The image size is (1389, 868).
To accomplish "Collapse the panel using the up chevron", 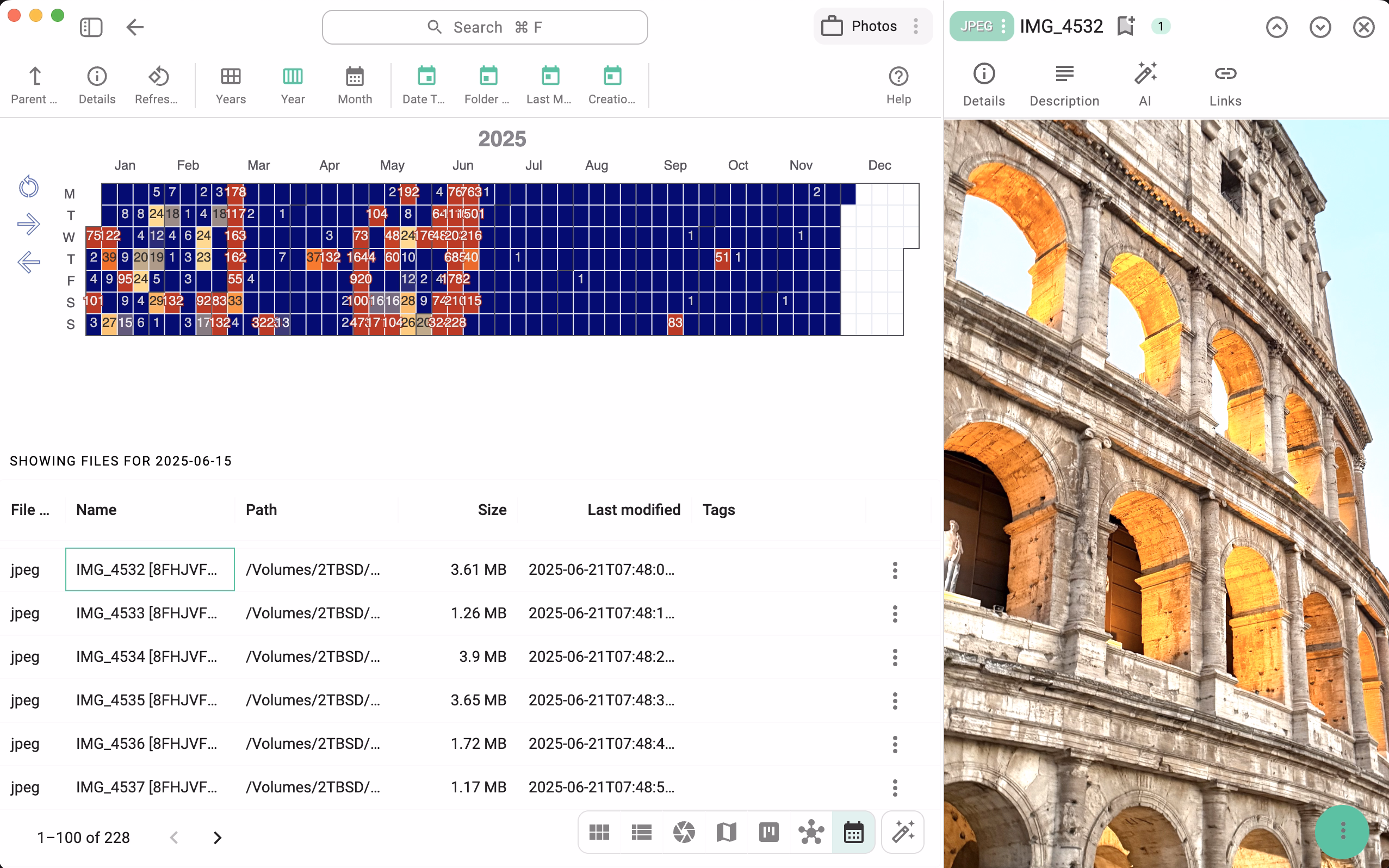I will pos(1276,27).
